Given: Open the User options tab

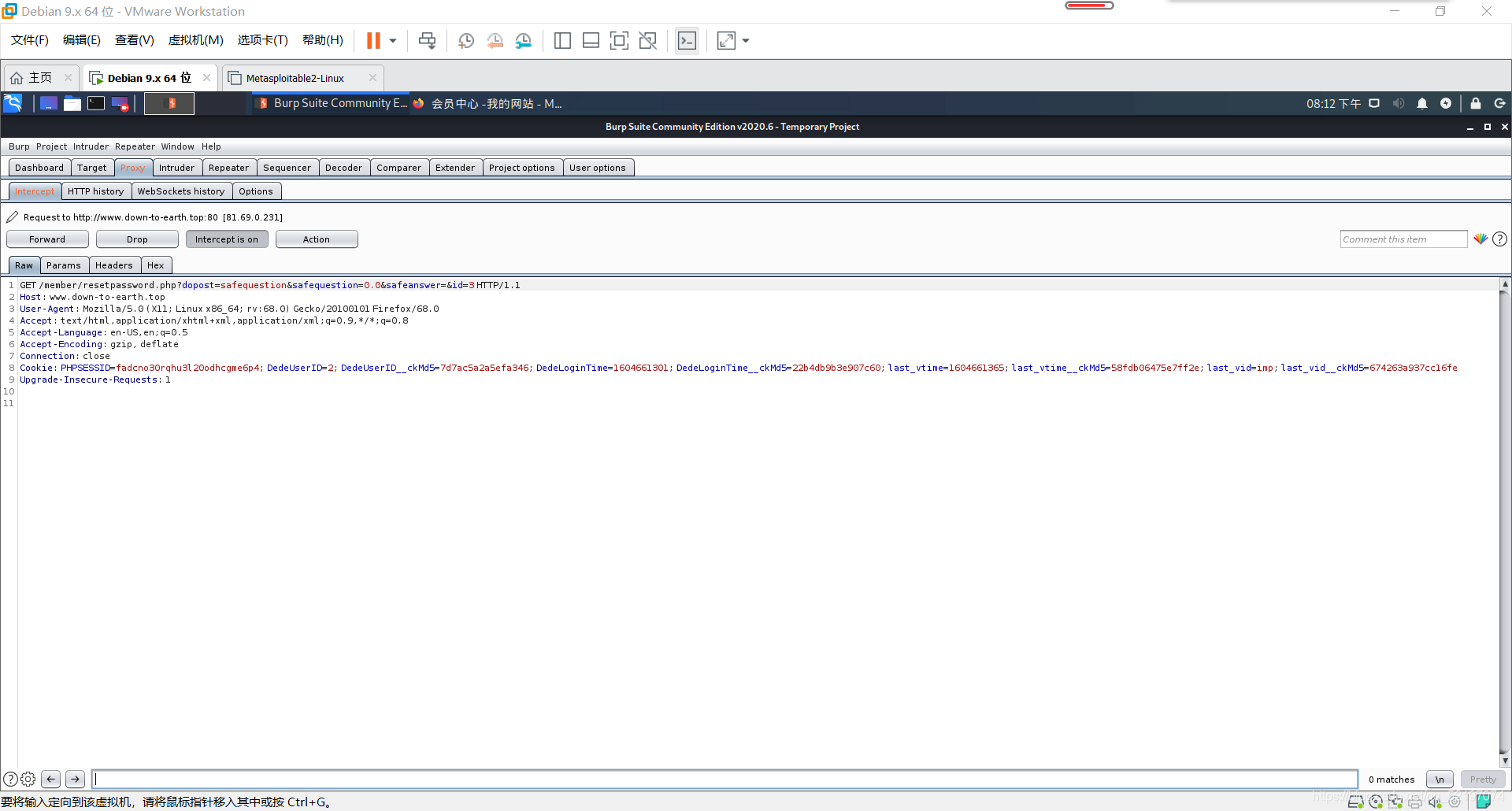Looking at the screenshot, I should 598,168.
